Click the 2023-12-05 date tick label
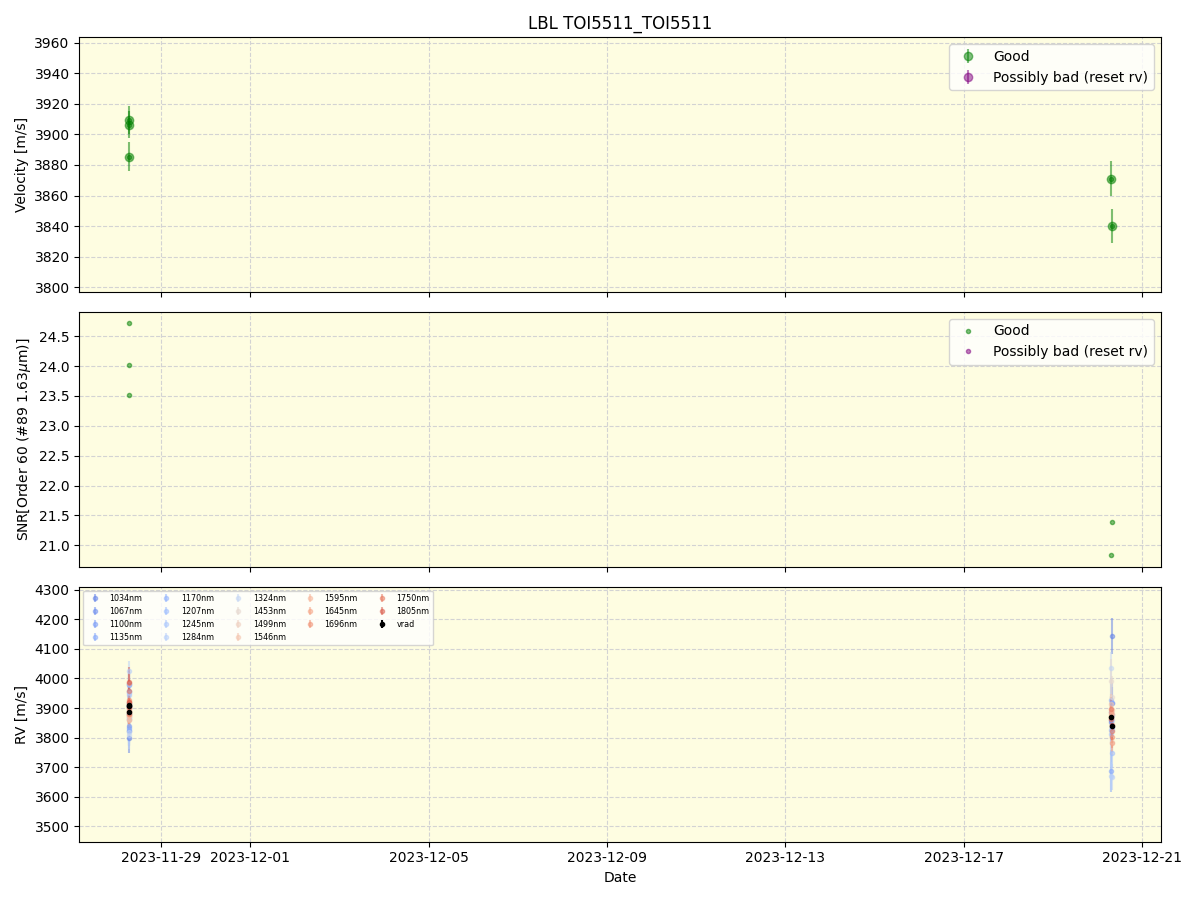Screen dimensions: 1200x900 [x=429, y=857]
